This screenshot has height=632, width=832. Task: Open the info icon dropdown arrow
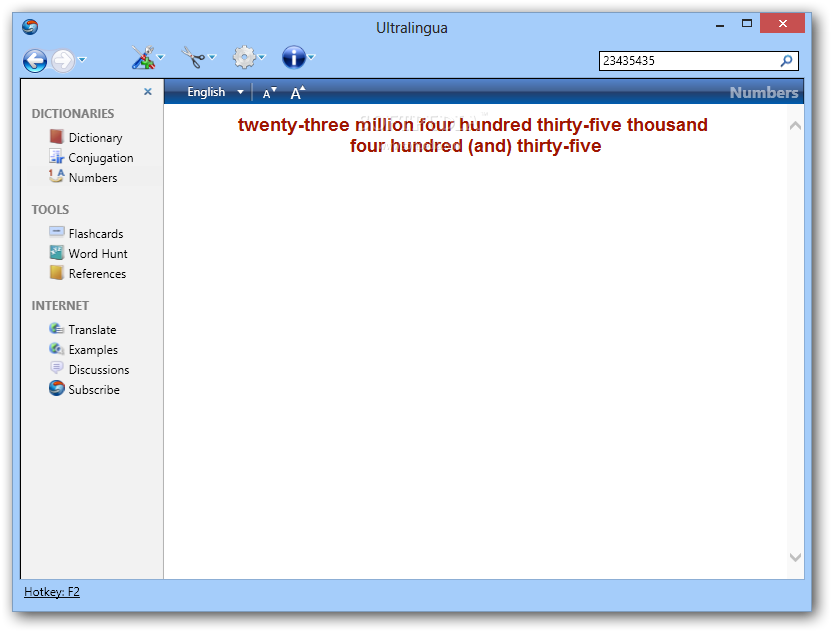(x=311, y=57)
